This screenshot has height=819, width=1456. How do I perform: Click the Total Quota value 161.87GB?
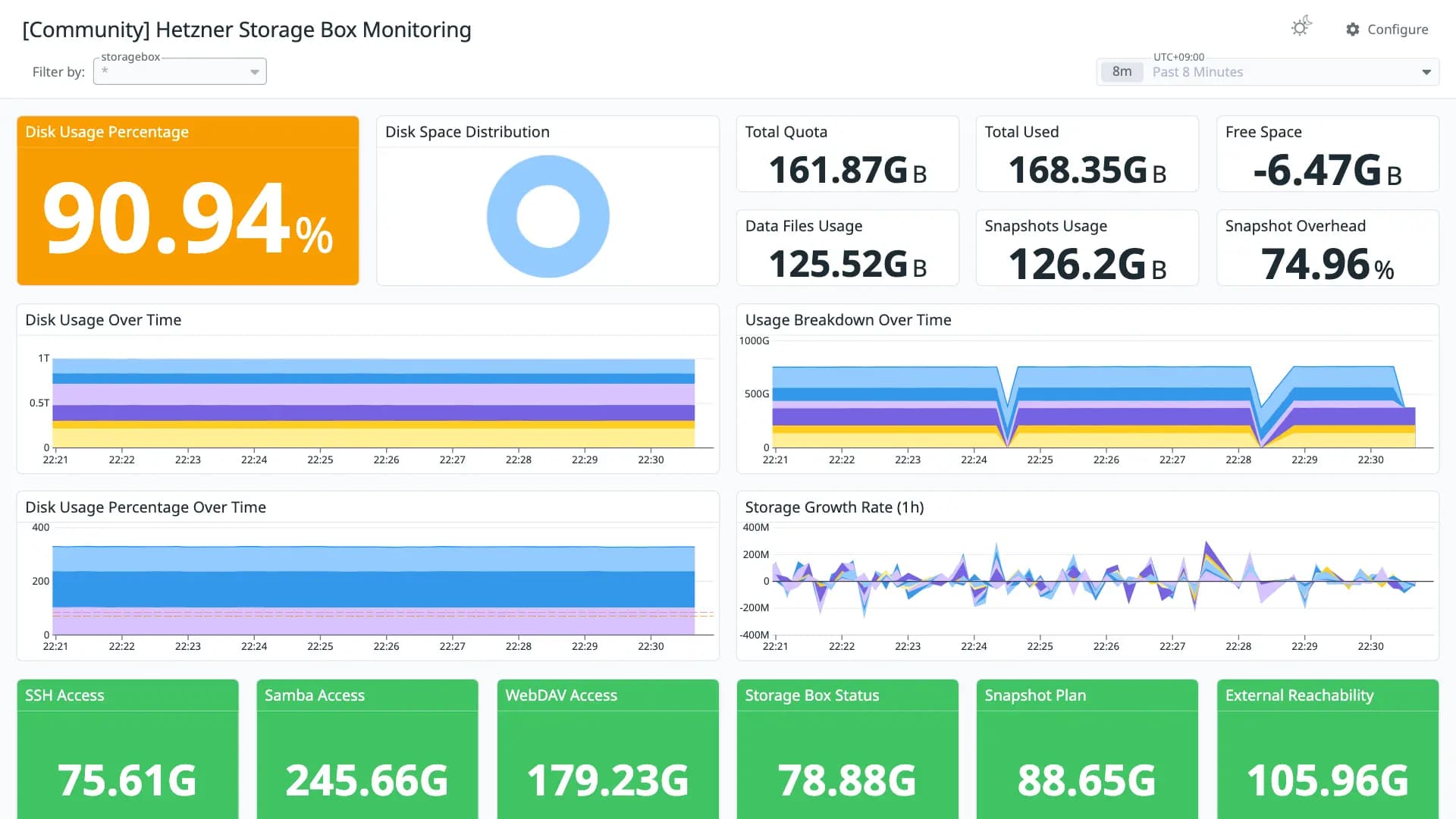point(848,170)
